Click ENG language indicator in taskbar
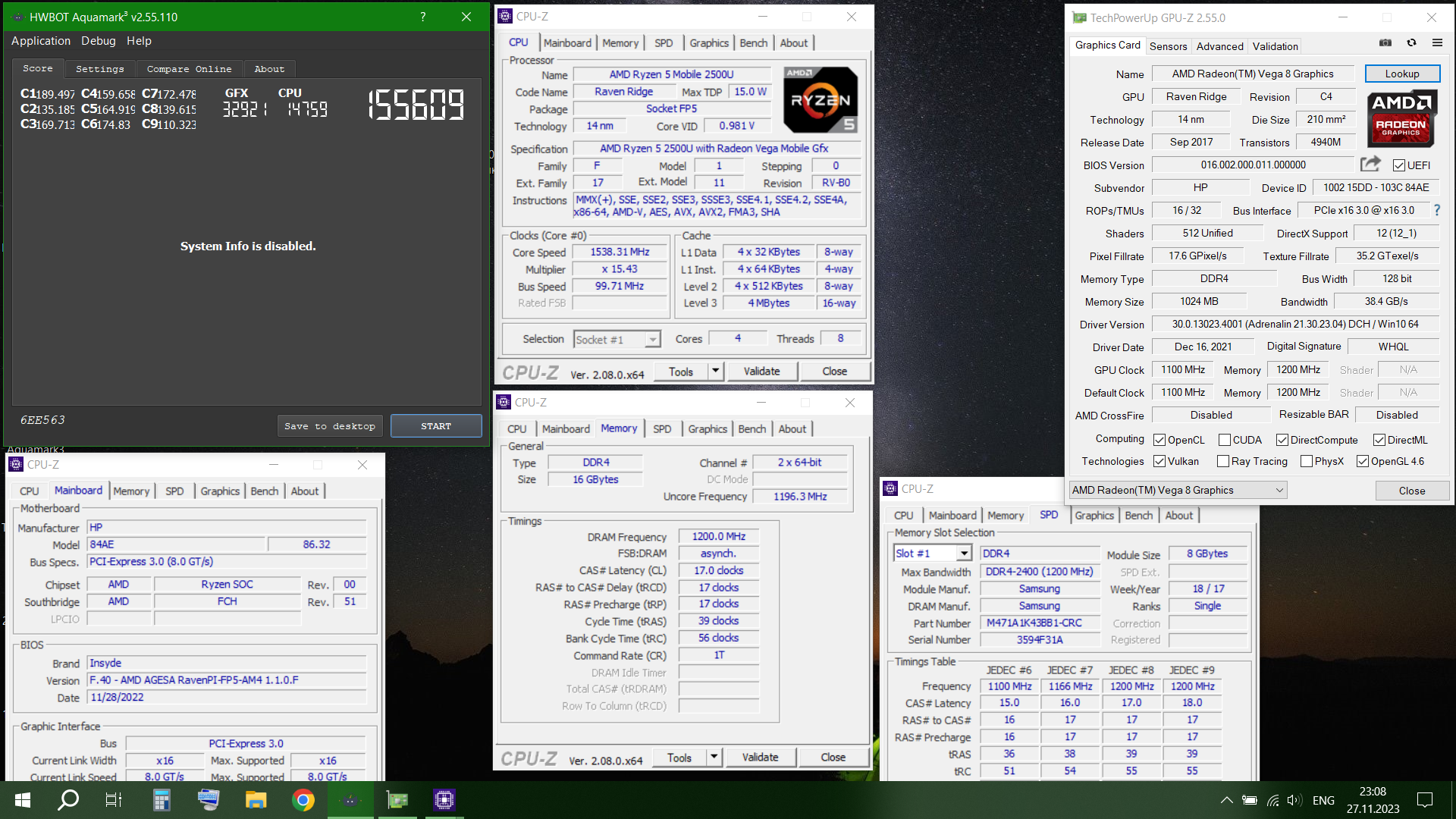 coord(1323,800)
